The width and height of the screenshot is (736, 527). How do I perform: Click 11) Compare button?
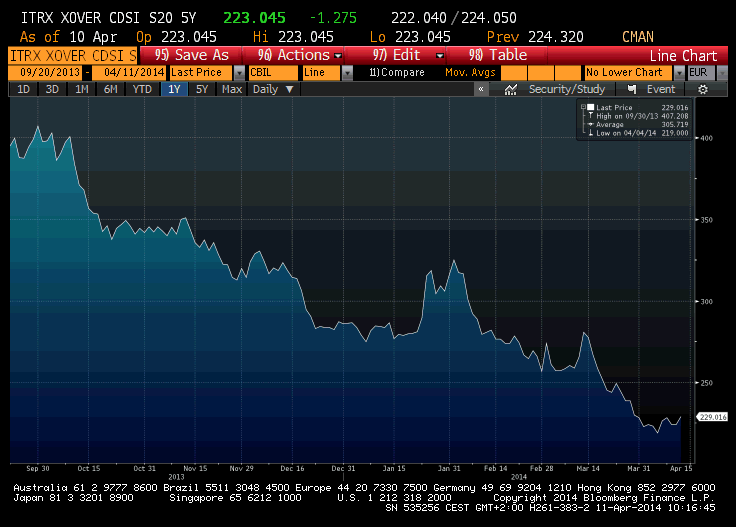pyautogui.click(x=396, y=73)
